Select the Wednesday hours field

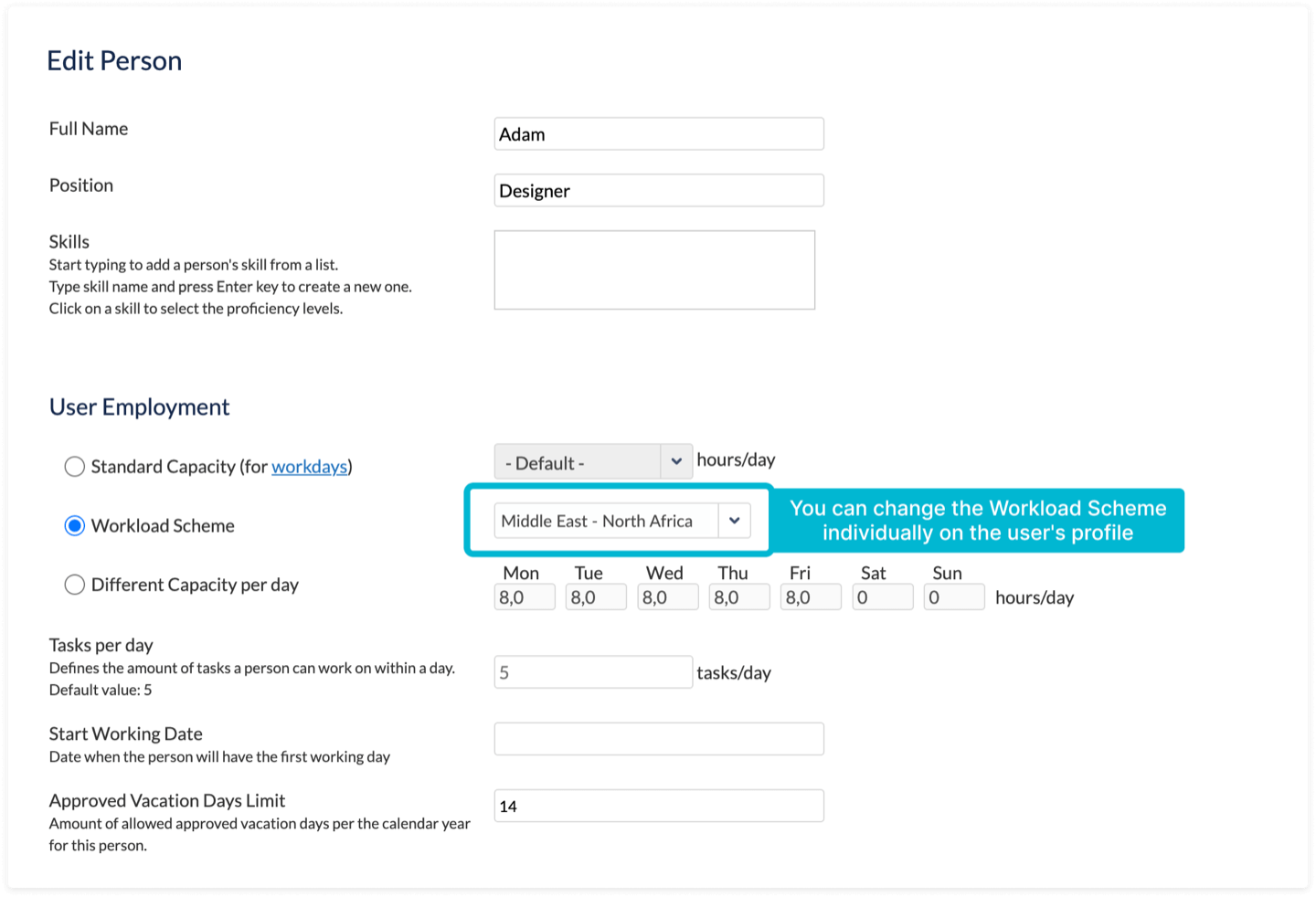667,597
